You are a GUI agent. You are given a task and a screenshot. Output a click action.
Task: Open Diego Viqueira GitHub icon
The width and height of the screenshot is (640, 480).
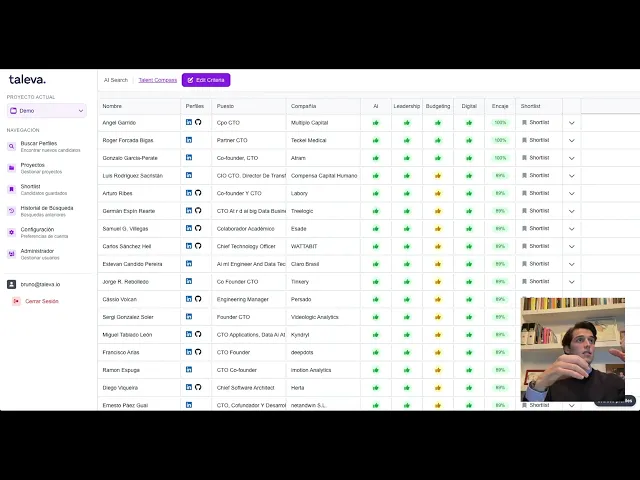pyautogui.click(x=198, y=387)
